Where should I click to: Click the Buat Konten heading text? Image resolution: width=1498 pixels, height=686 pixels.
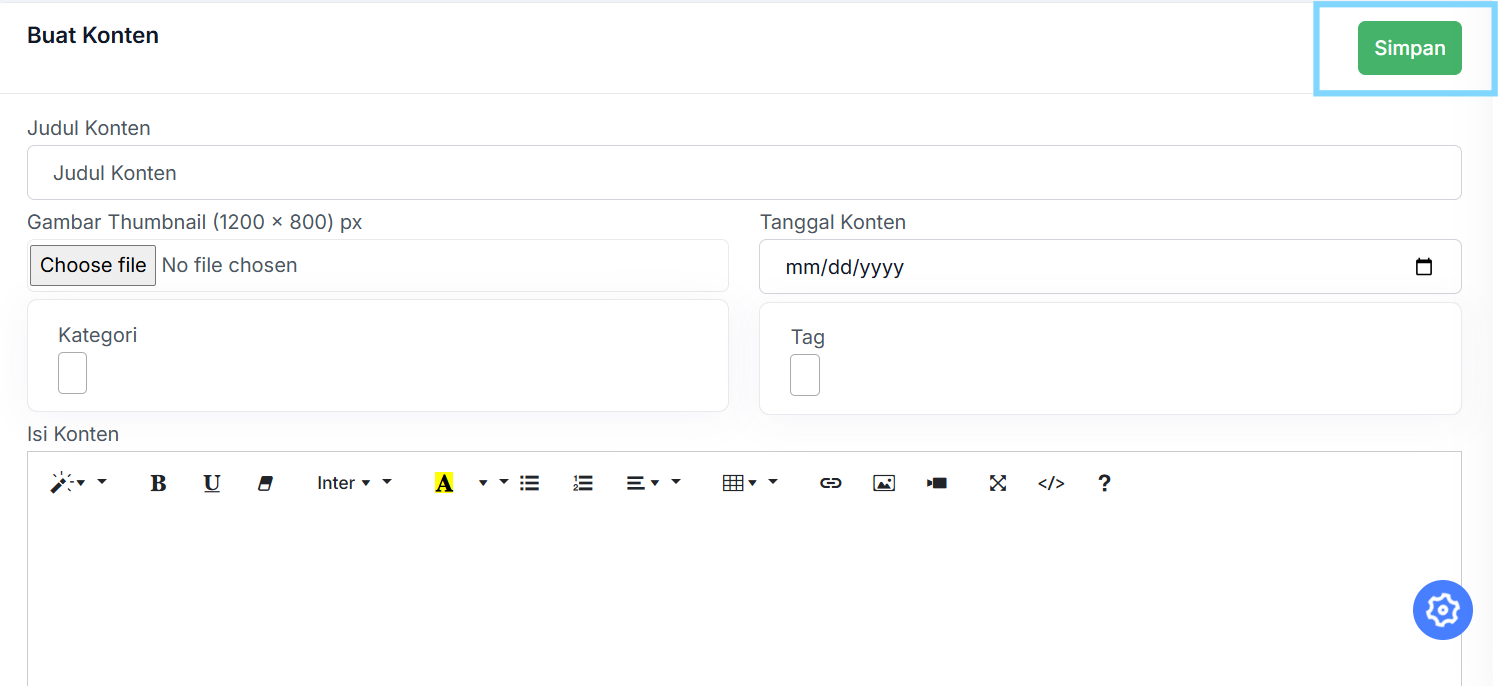point(93,35)
